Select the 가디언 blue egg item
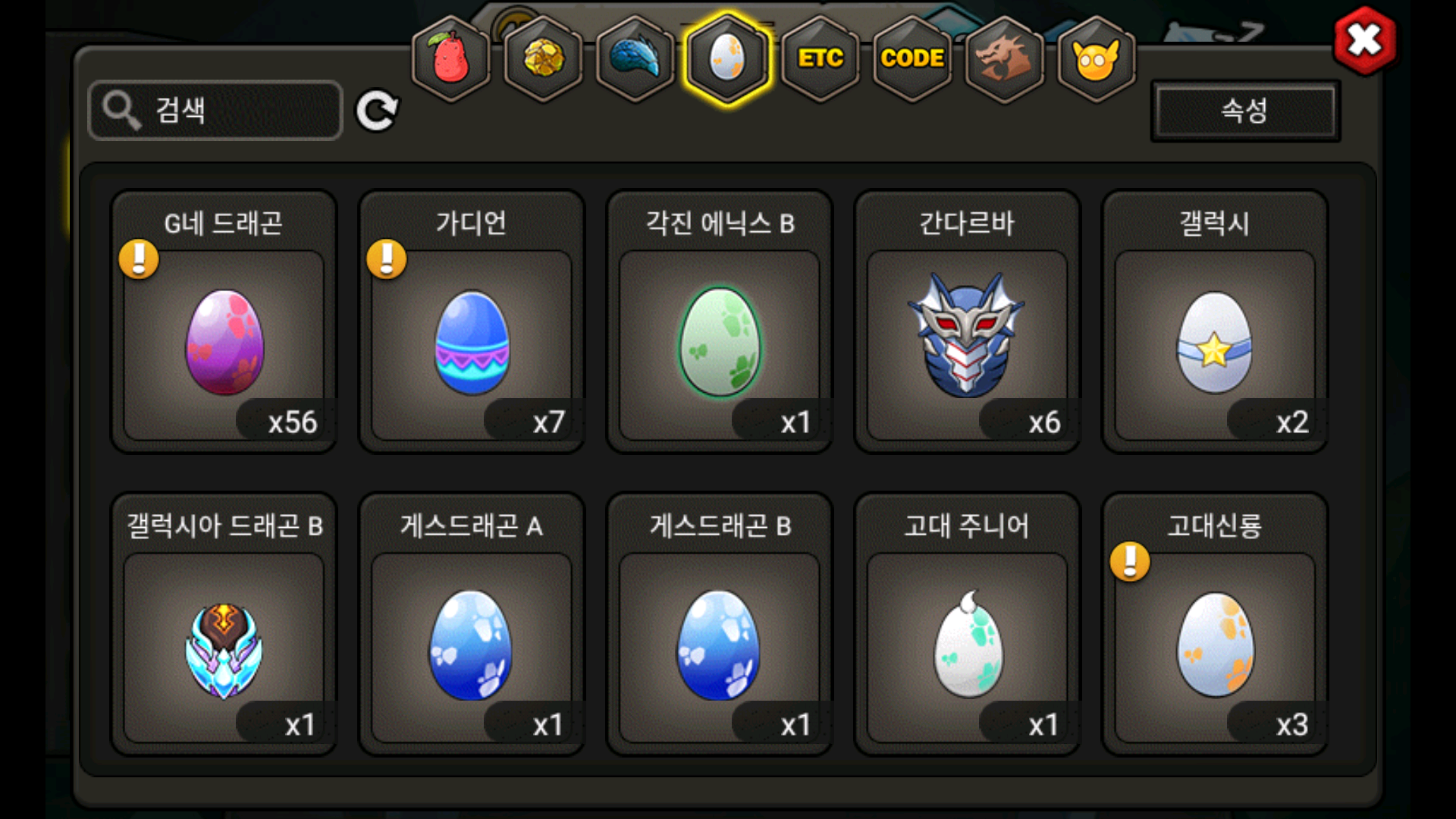This screenshot has width=1456, height=819. point(472,322)
